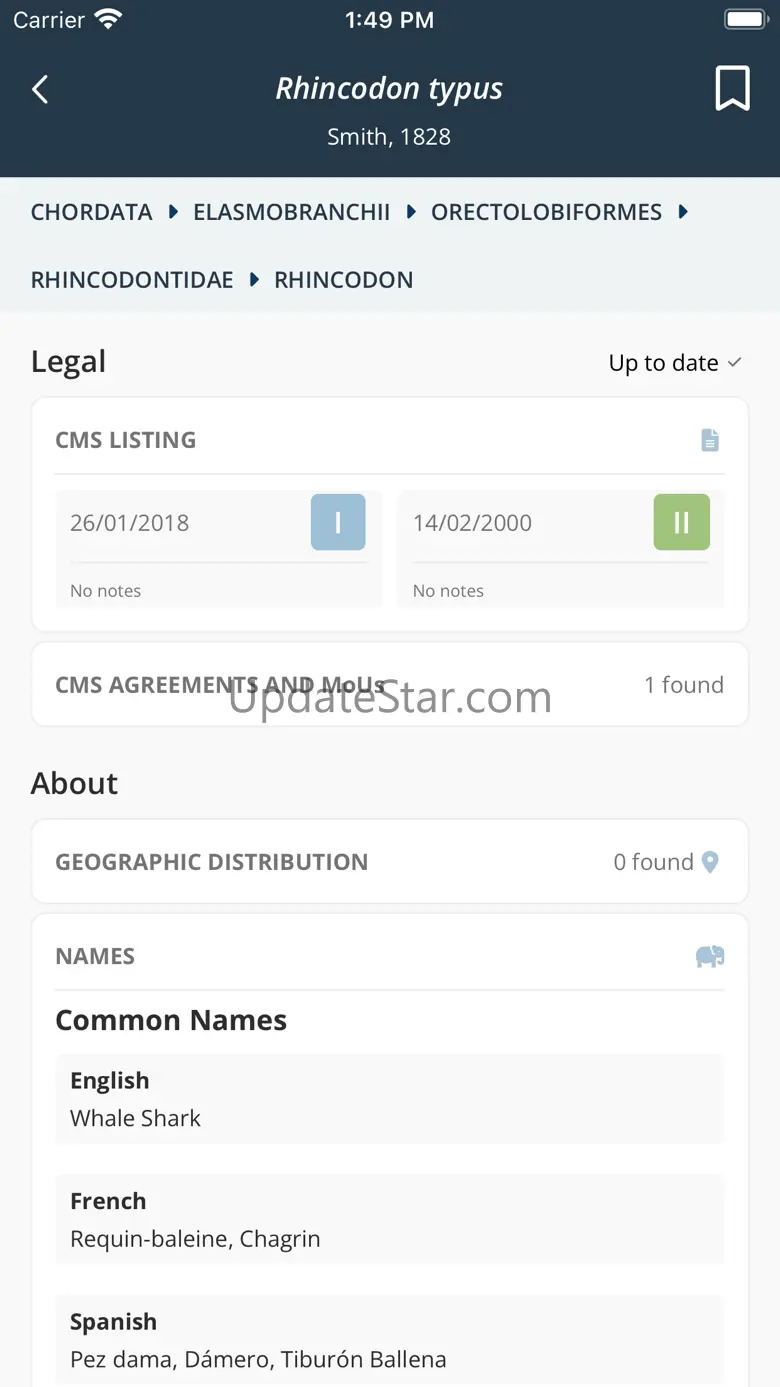The height and width of the screenshot is (1387, 780).
Task: Open CHORDATA in taxonomy breadcrumb
Action: coord(92,212)
